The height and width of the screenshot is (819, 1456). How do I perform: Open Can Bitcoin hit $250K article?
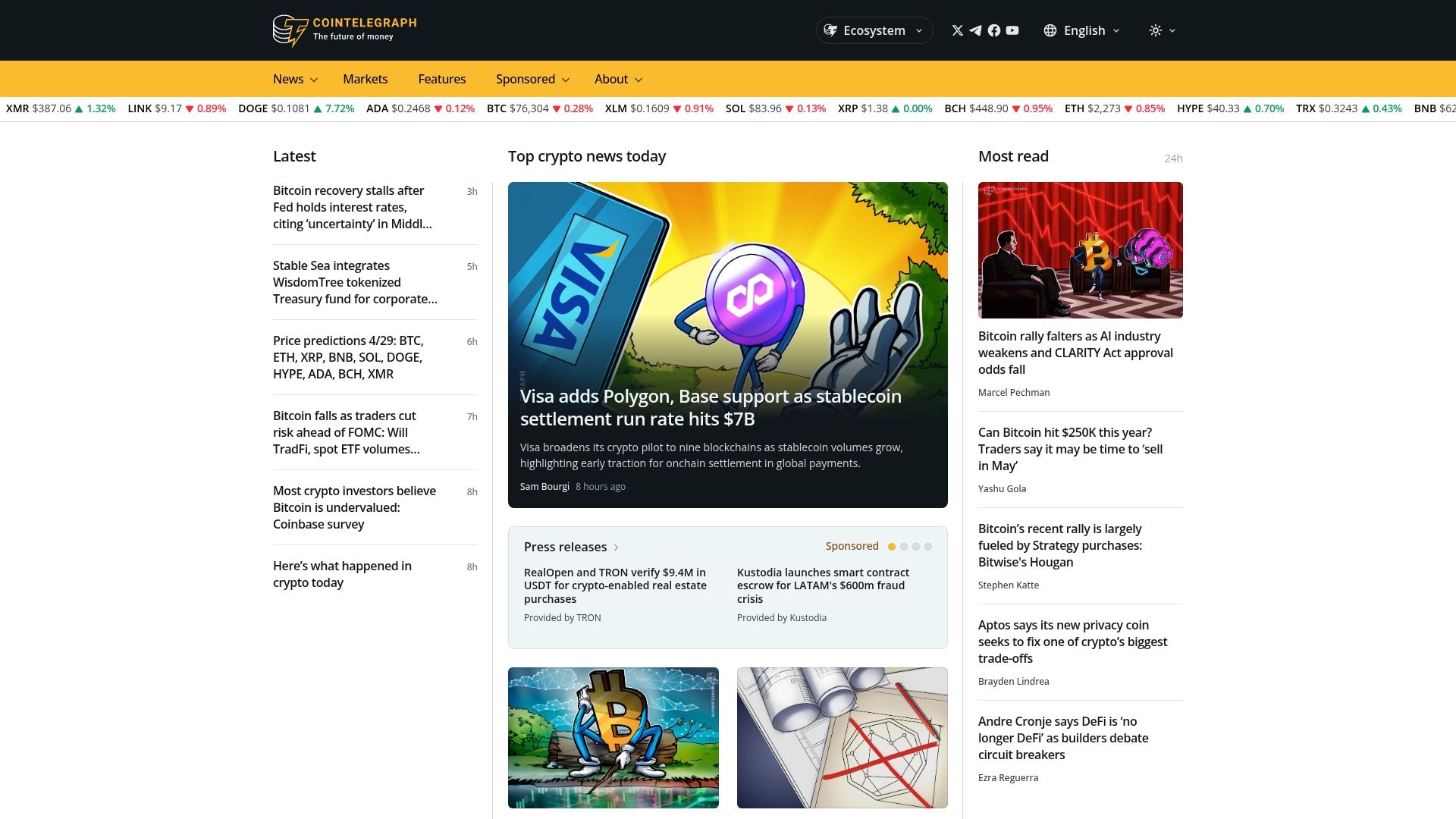tap(1070, 449)
